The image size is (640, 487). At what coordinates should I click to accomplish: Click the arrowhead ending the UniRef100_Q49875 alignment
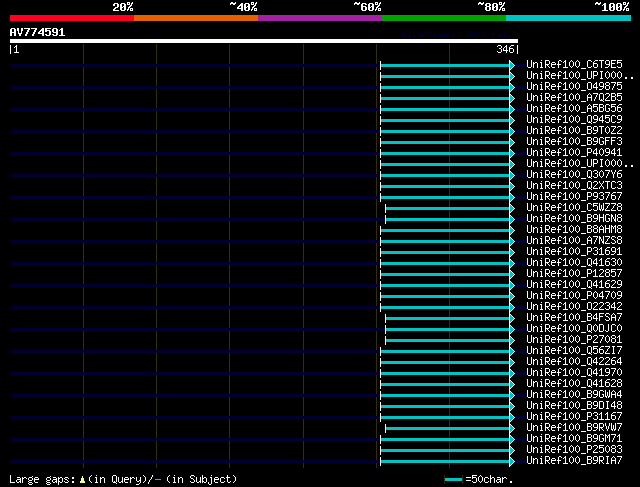pos(512,87)
